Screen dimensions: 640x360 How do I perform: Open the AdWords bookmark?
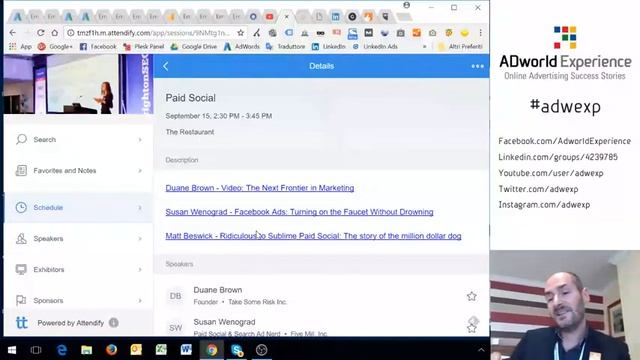pyautogui.click(x=242, y=47)
